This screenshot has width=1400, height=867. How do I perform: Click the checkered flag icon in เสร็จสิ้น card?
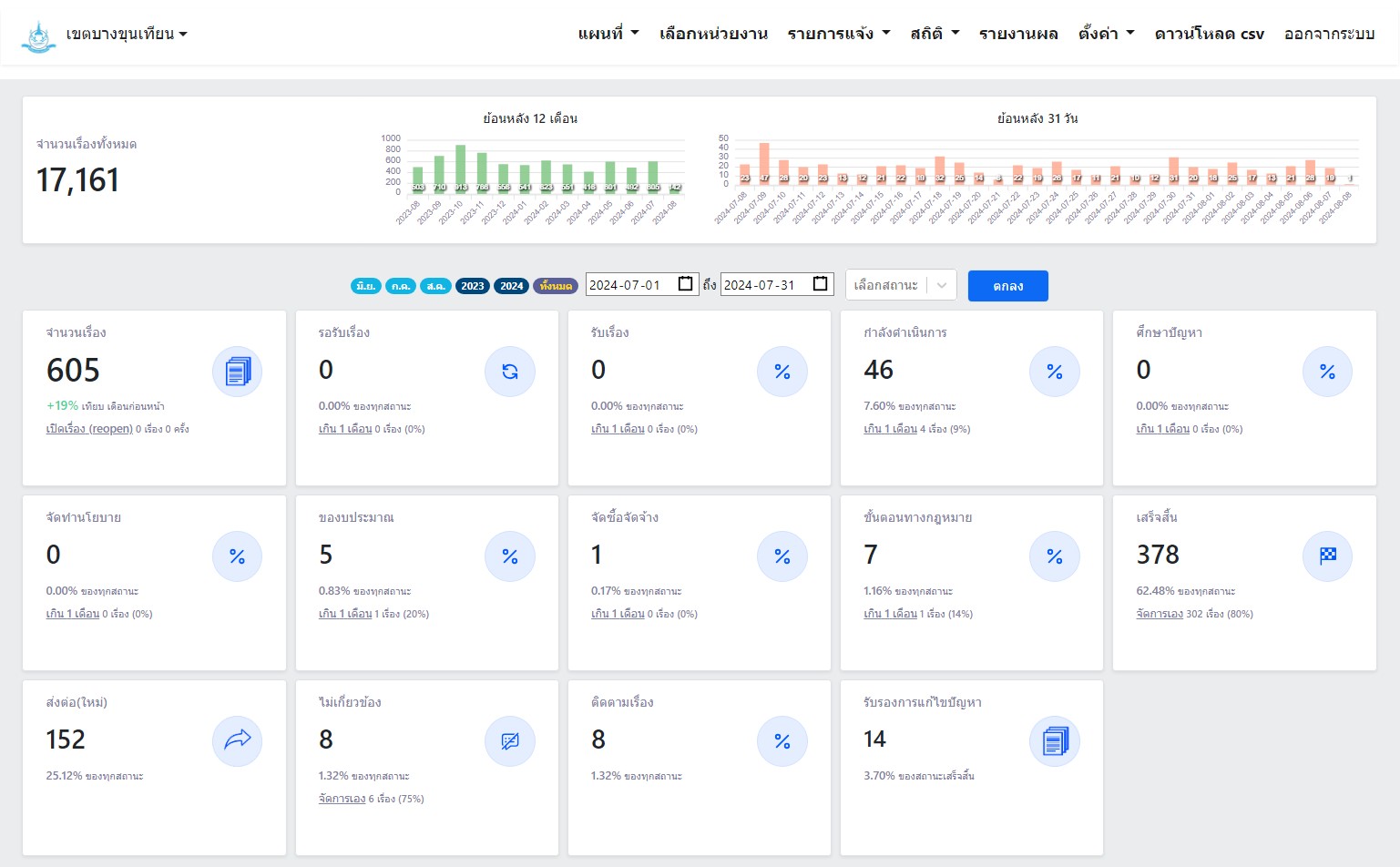click(1327, 556)
